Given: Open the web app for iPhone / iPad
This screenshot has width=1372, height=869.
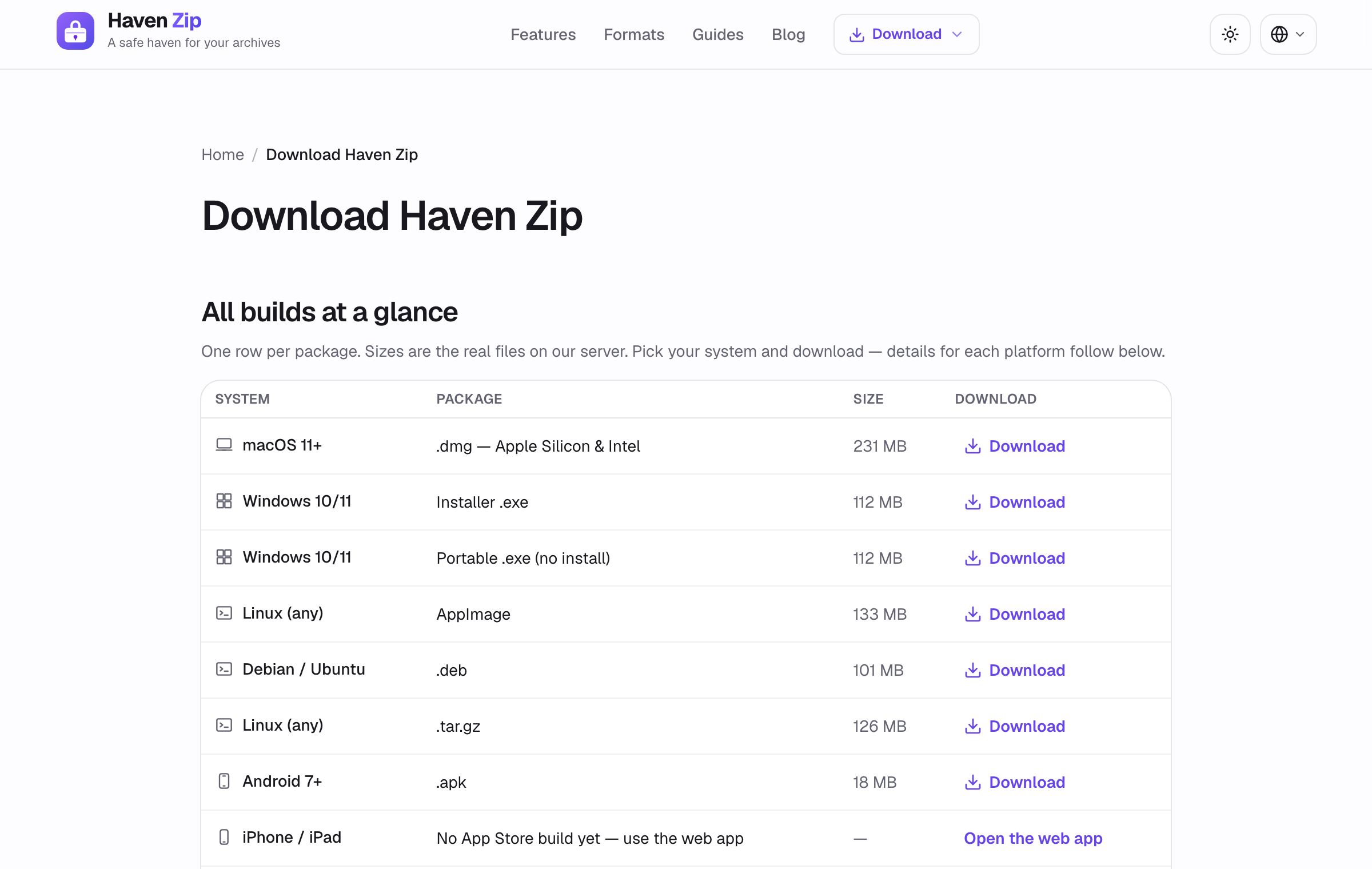Looking at the screenshot, I should pos(1033,838).
